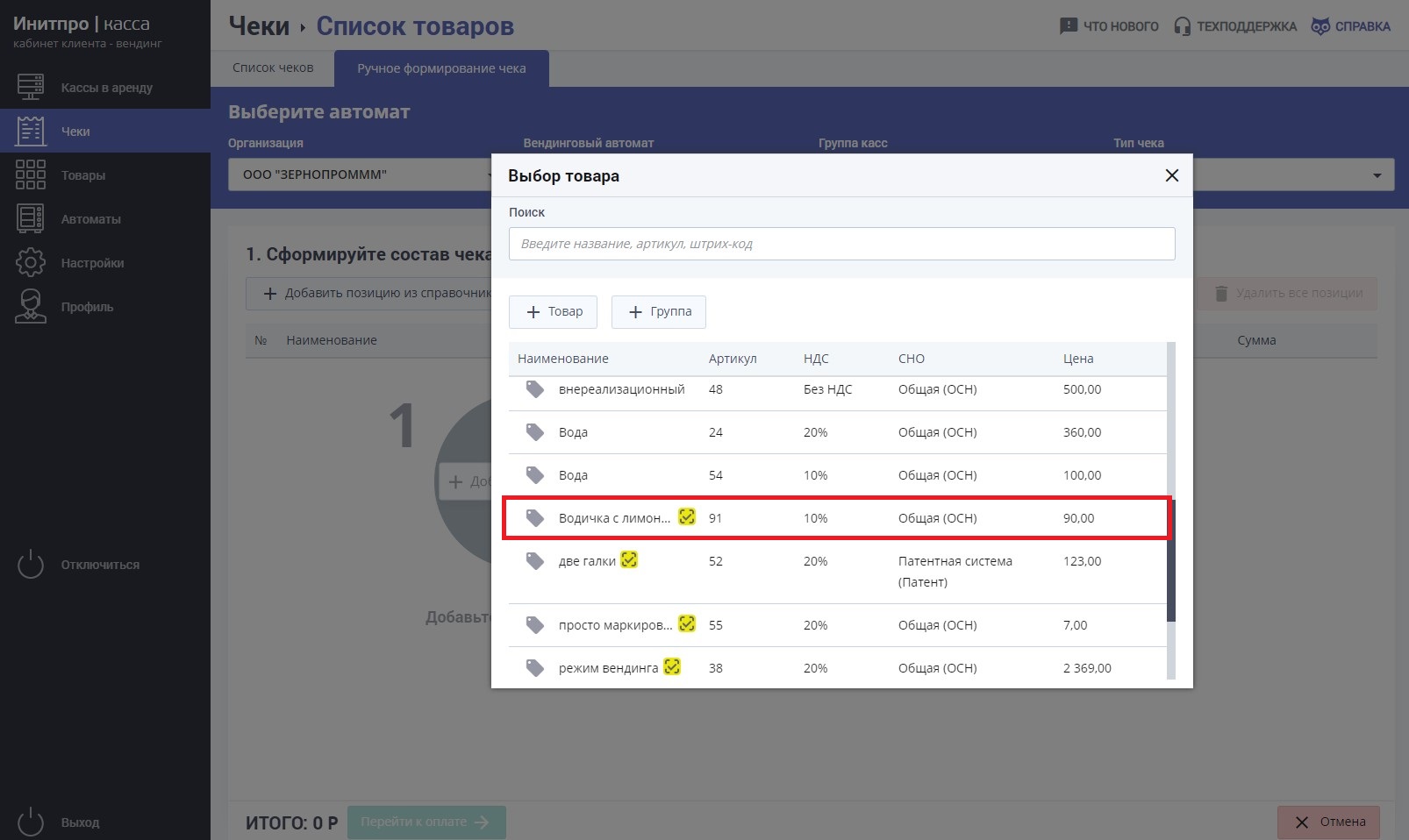Click СПРАВКА link text
Image resolution: width=1409 pixels, height=840 pixels.
click(1363, 26)
